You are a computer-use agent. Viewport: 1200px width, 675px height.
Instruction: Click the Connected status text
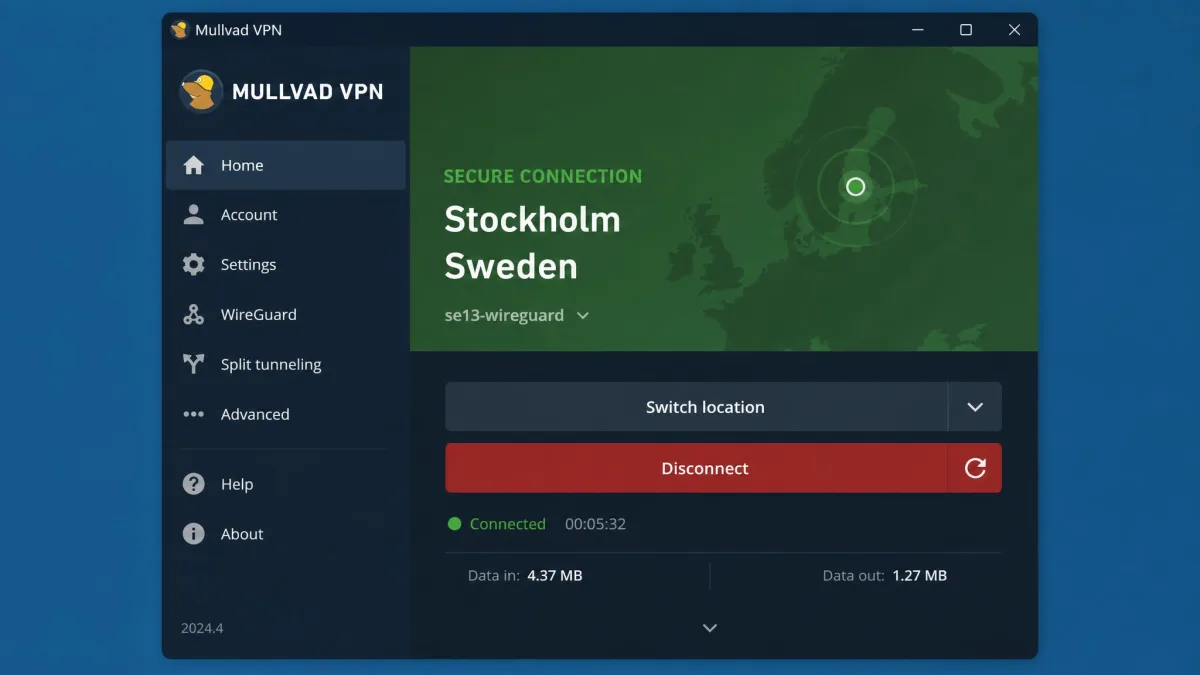508,524
